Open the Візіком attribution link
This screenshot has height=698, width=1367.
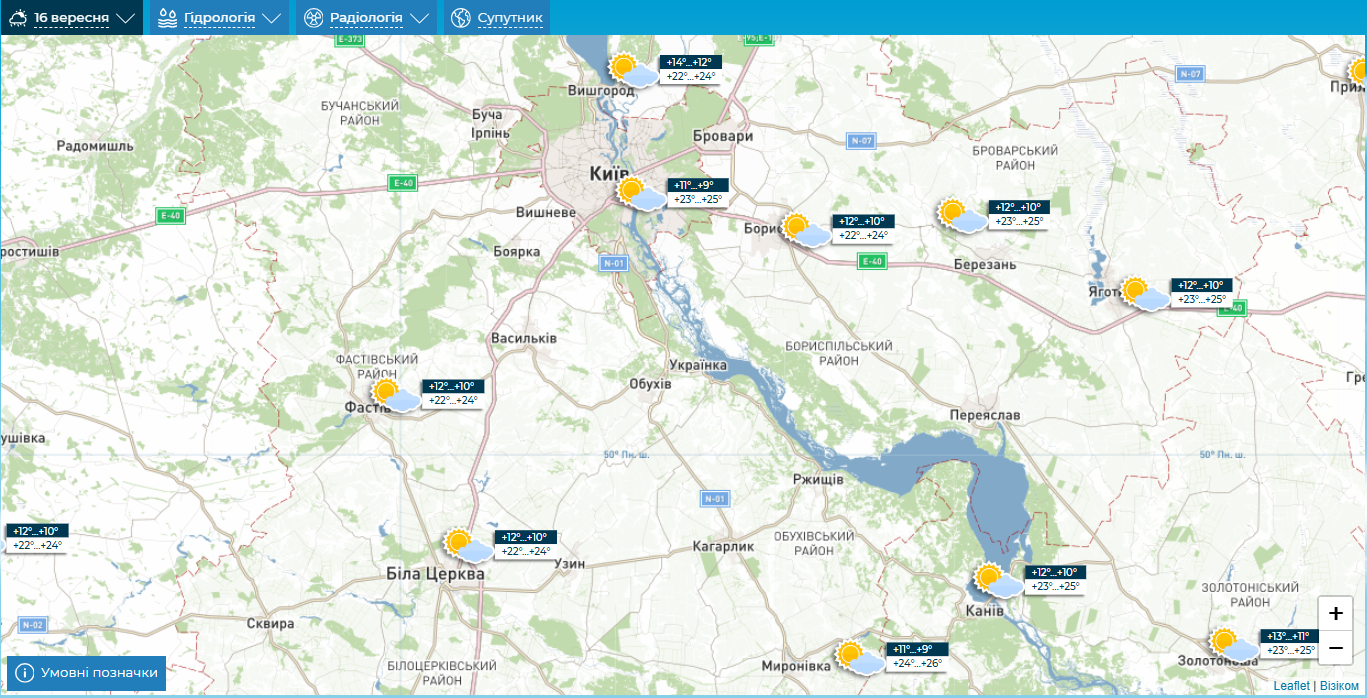[1339, 685]
